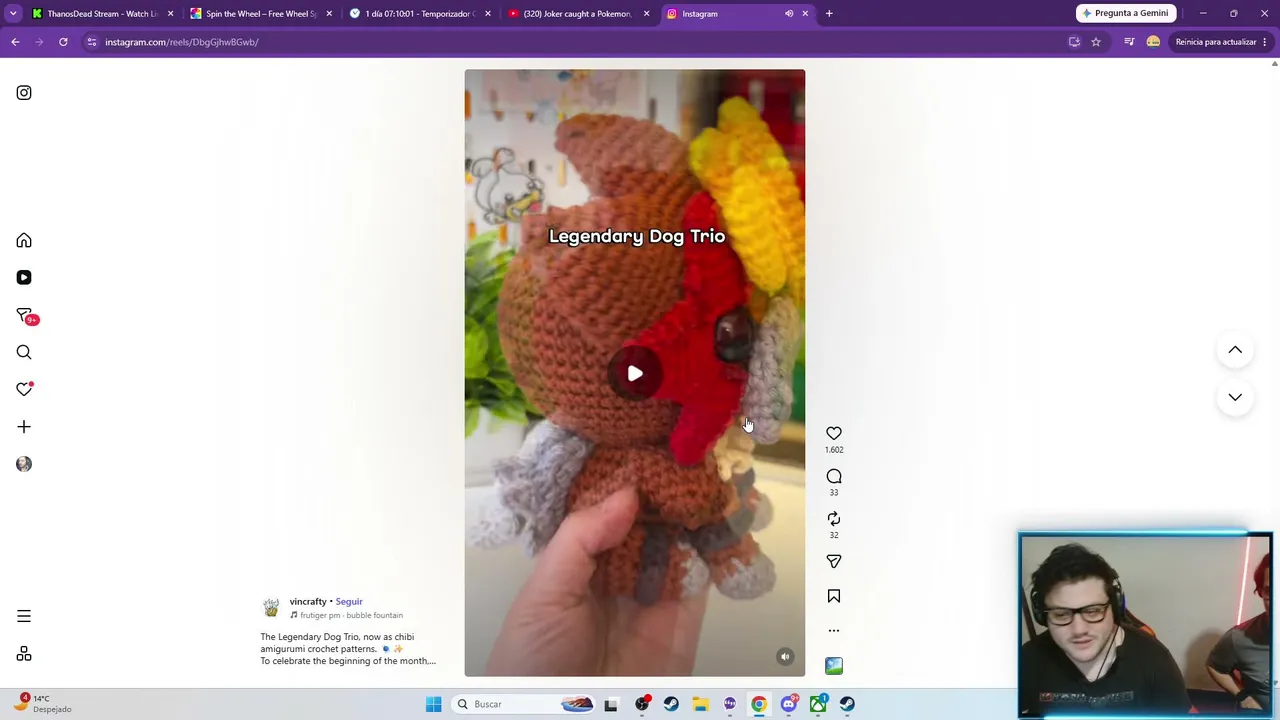The image size is (1280, 720).
Task: Open OBS Studio from the taskbar
Action: pyautogui.click(x=642, y=704)
